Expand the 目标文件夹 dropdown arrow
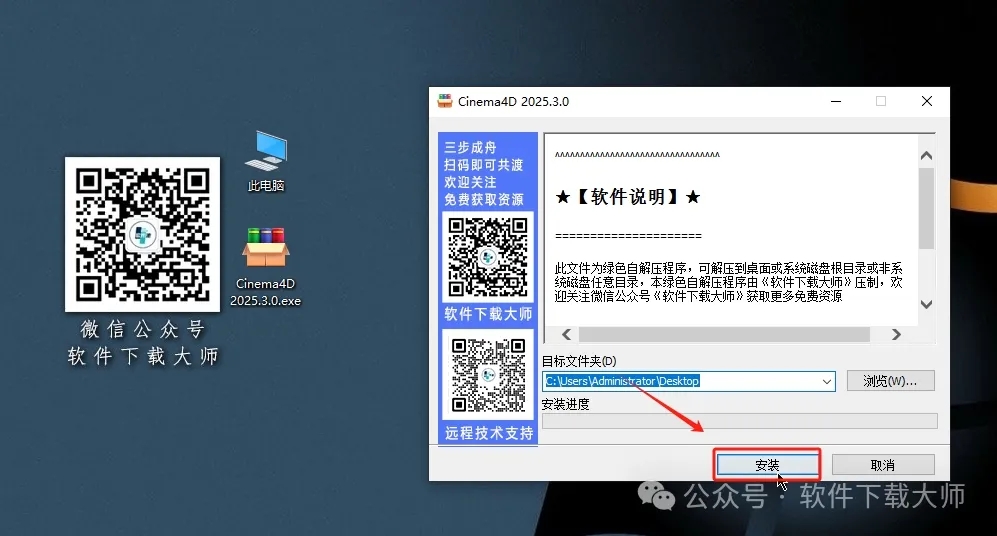 pyautogui.click(x=827, y=381)
